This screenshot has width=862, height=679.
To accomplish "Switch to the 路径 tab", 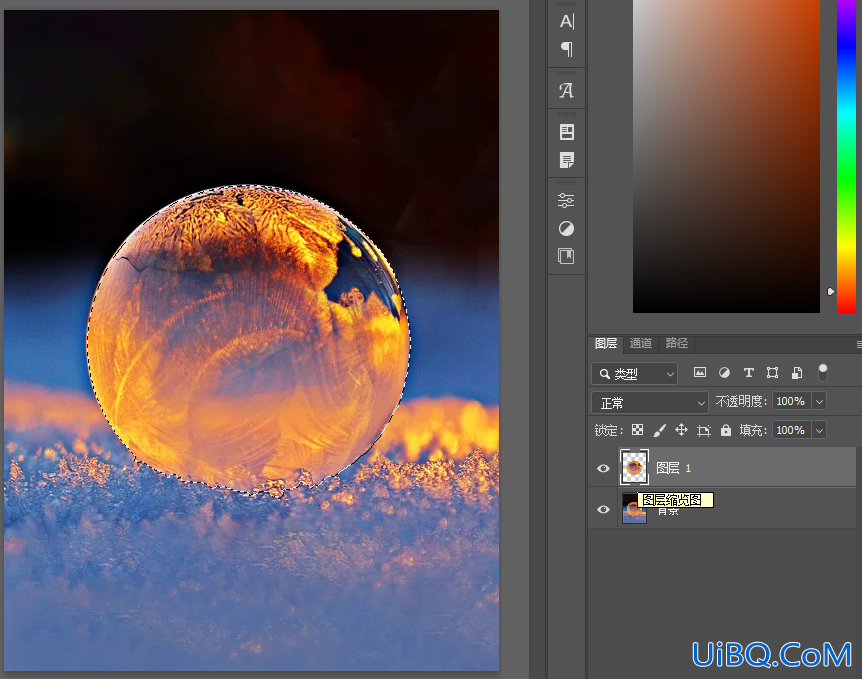I will coord(676,344).
